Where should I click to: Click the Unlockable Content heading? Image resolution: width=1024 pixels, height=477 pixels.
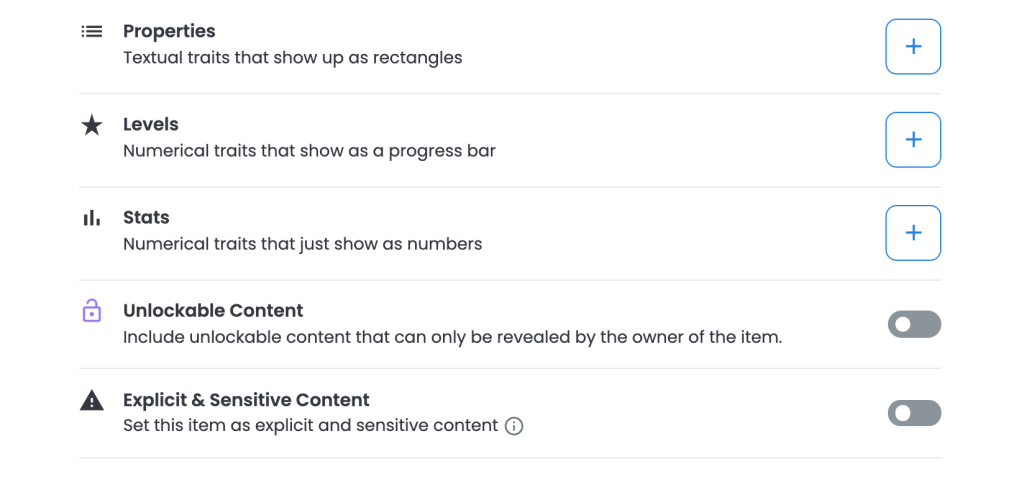214,310
